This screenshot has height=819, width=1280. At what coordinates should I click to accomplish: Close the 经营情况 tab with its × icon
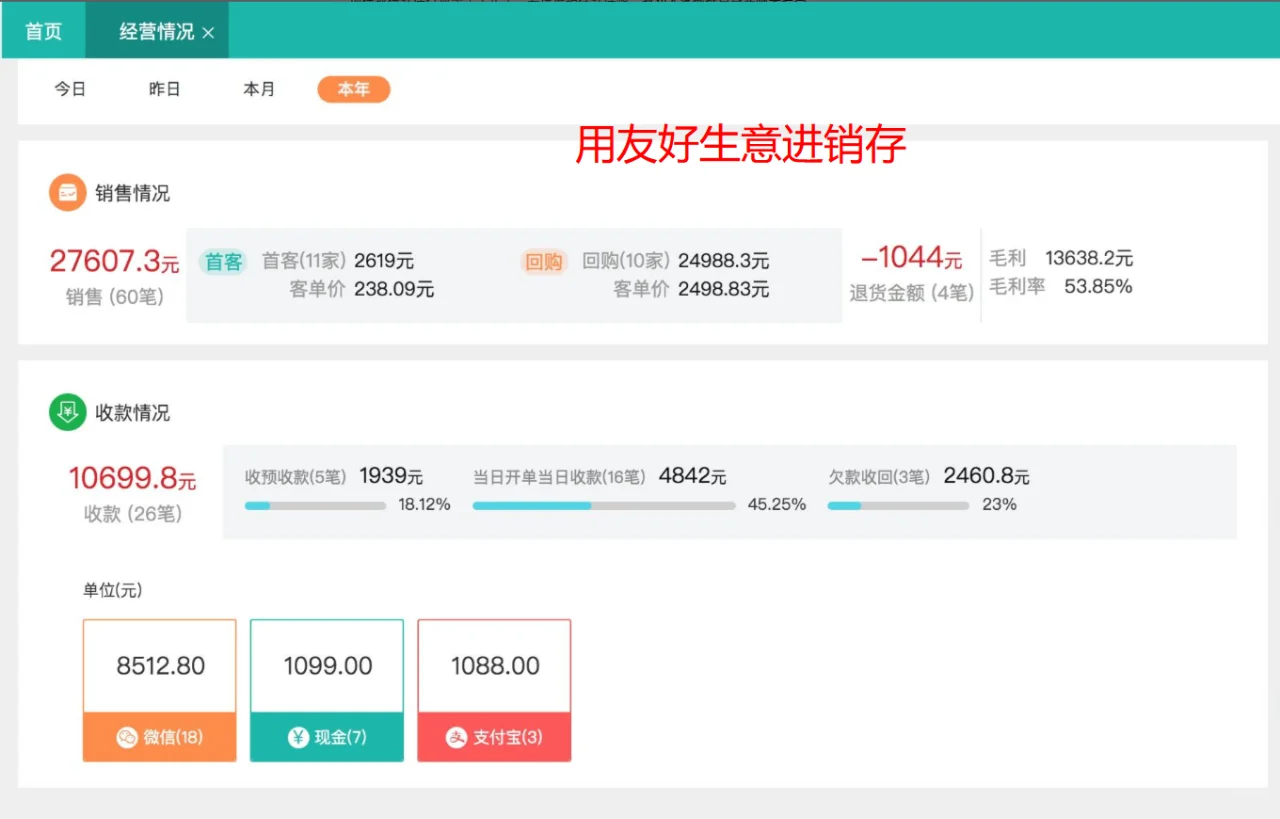[x=208, y=31]
